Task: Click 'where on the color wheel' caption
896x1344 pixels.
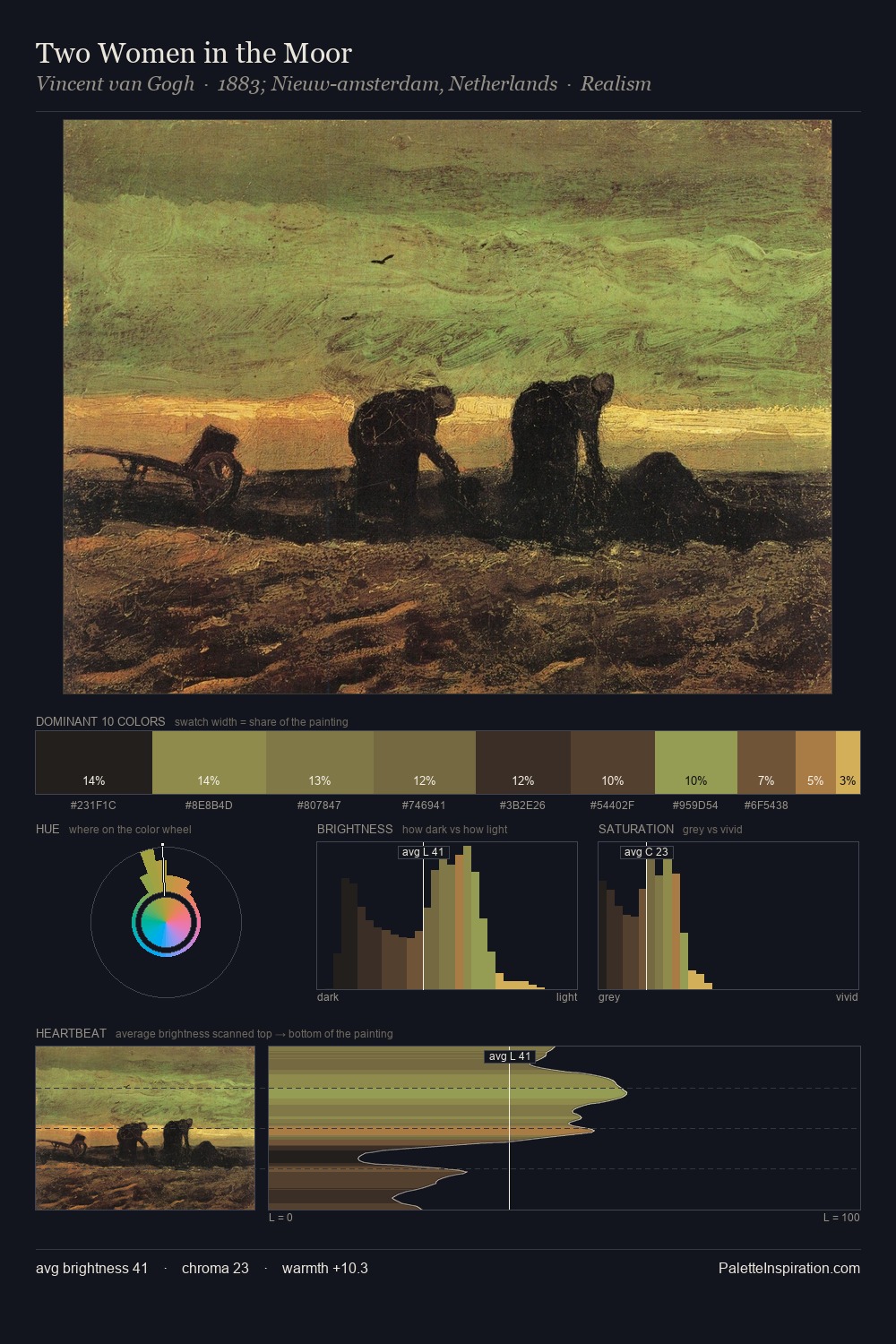Action: (x=130, y=830)
